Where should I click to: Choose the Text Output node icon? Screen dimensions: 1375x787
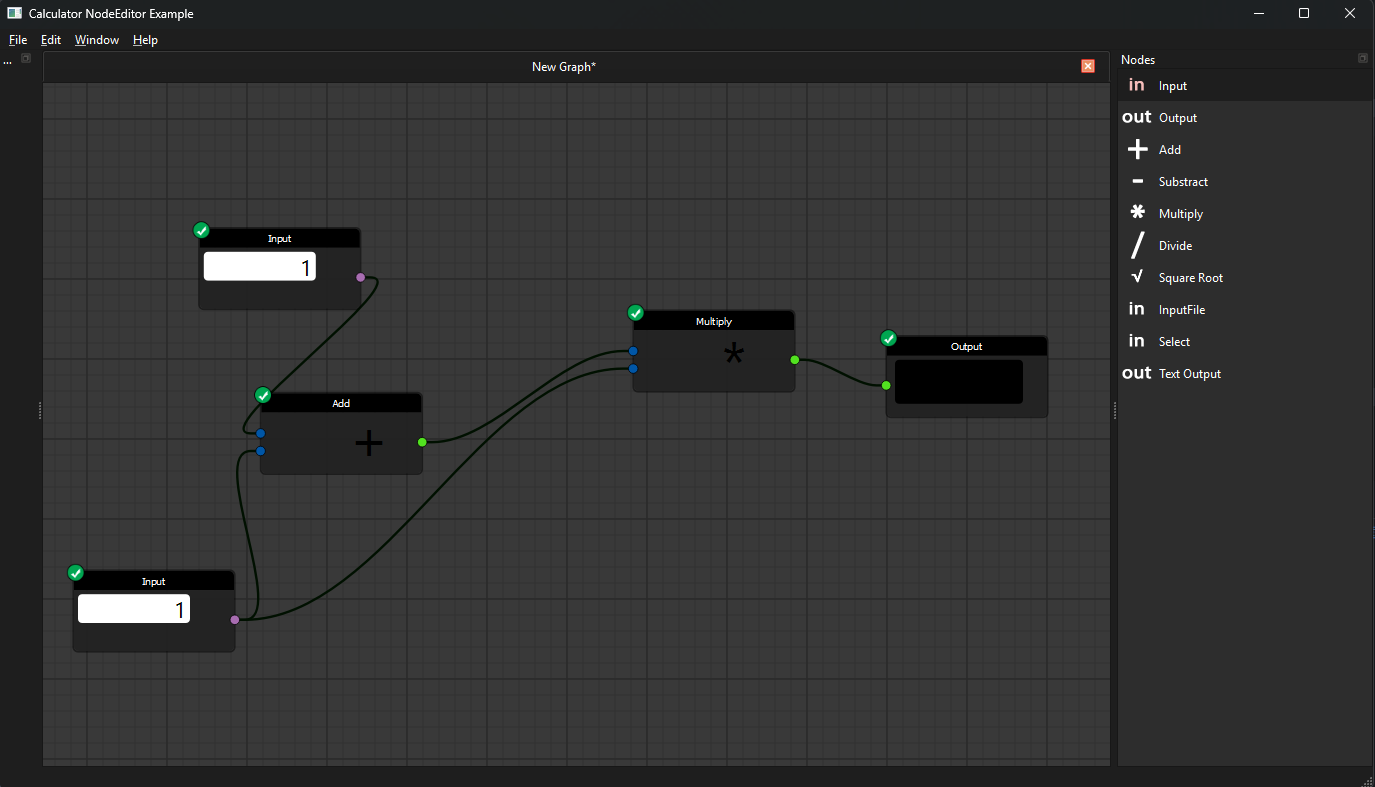pos(1137,373)
